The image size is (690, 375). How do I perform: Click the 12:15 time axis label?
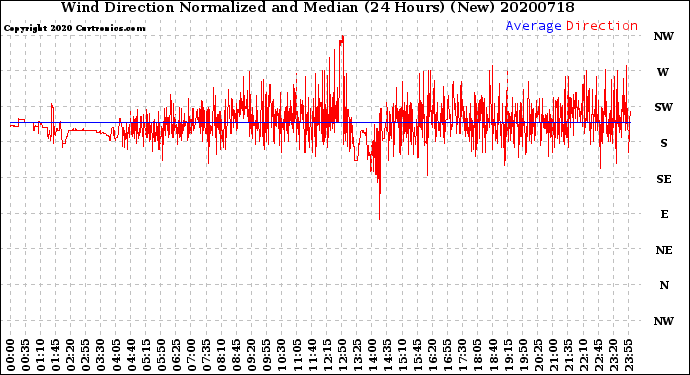coord(327,355)
